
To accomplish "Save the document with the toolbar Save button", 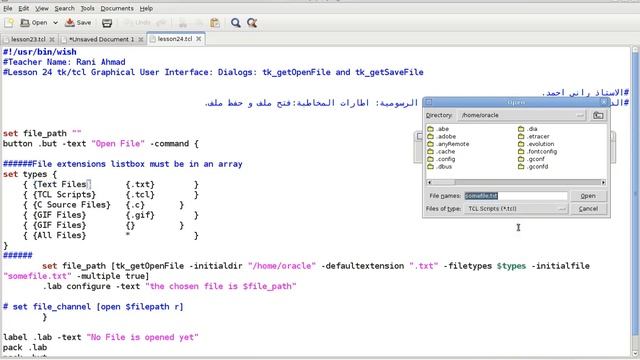I will 78,23.
